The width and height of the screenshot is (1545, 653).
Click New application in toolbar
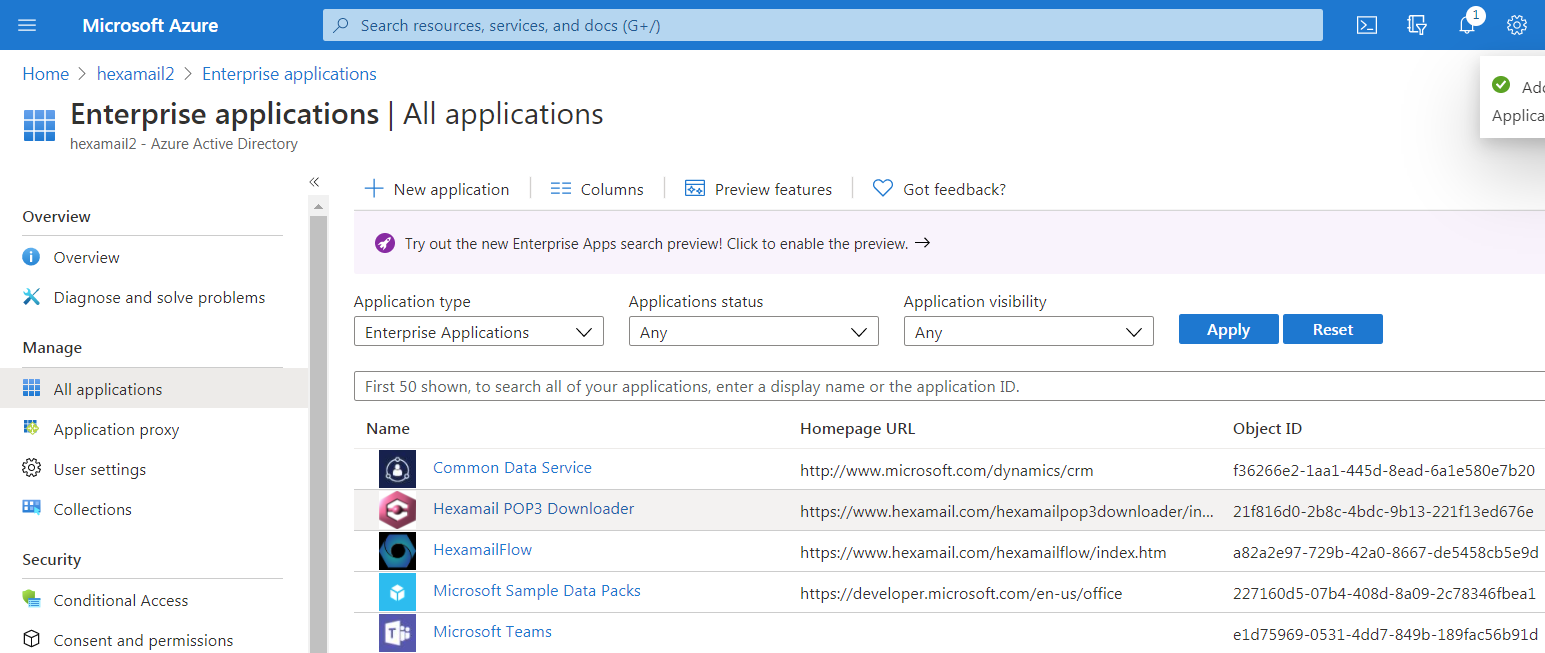coord(437,189)
